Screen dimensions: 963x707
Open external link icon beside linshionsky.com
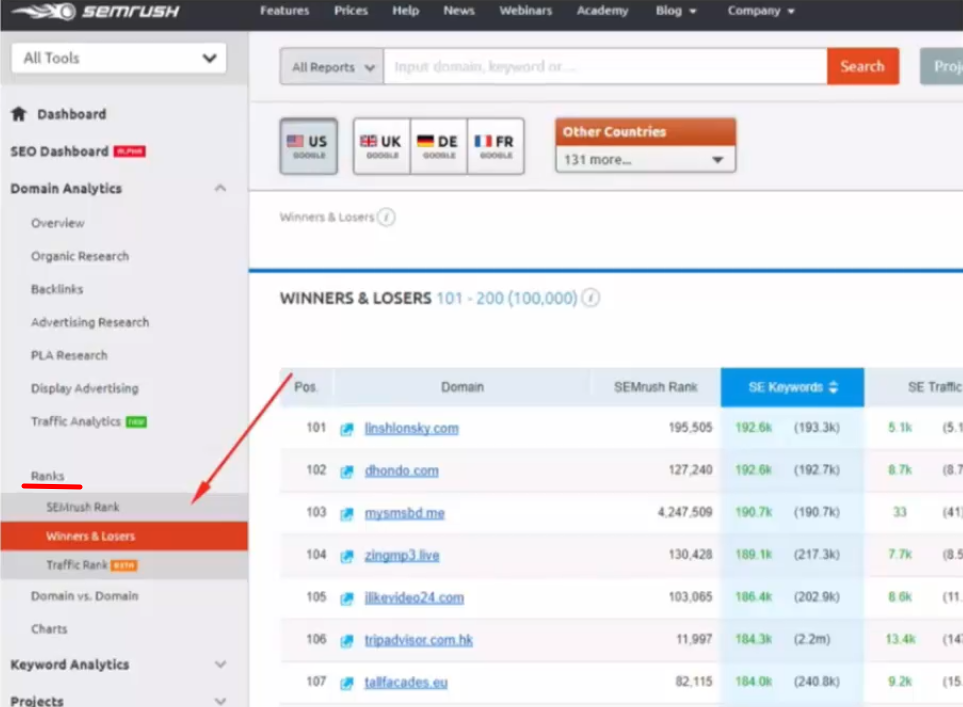tap(347, 429)
